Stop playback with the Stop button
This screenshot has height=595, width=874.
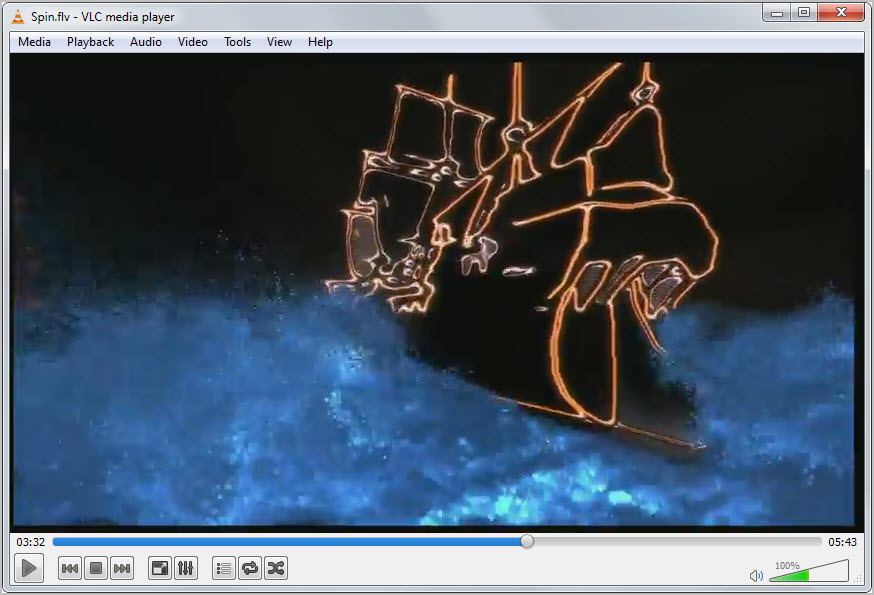96,568
